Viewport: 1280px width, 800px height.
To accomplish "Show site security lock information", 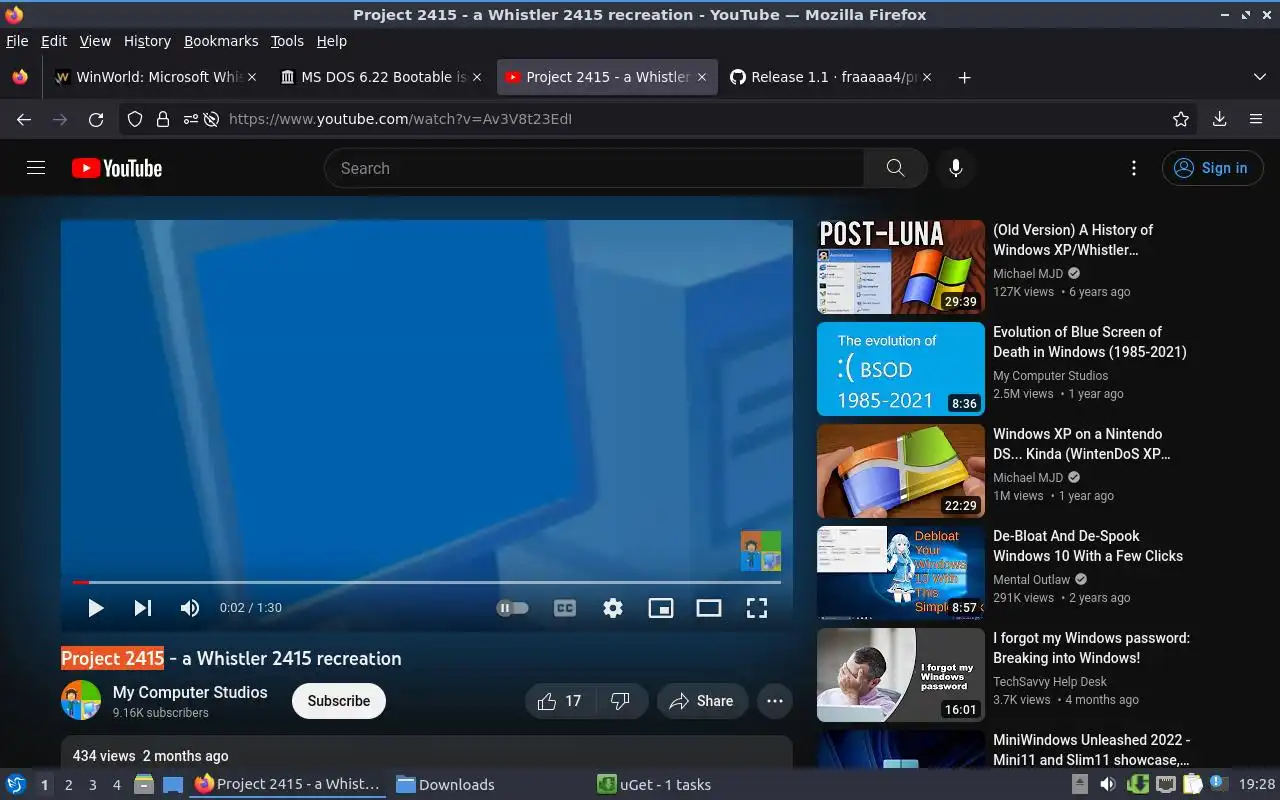I will (162, 119).
